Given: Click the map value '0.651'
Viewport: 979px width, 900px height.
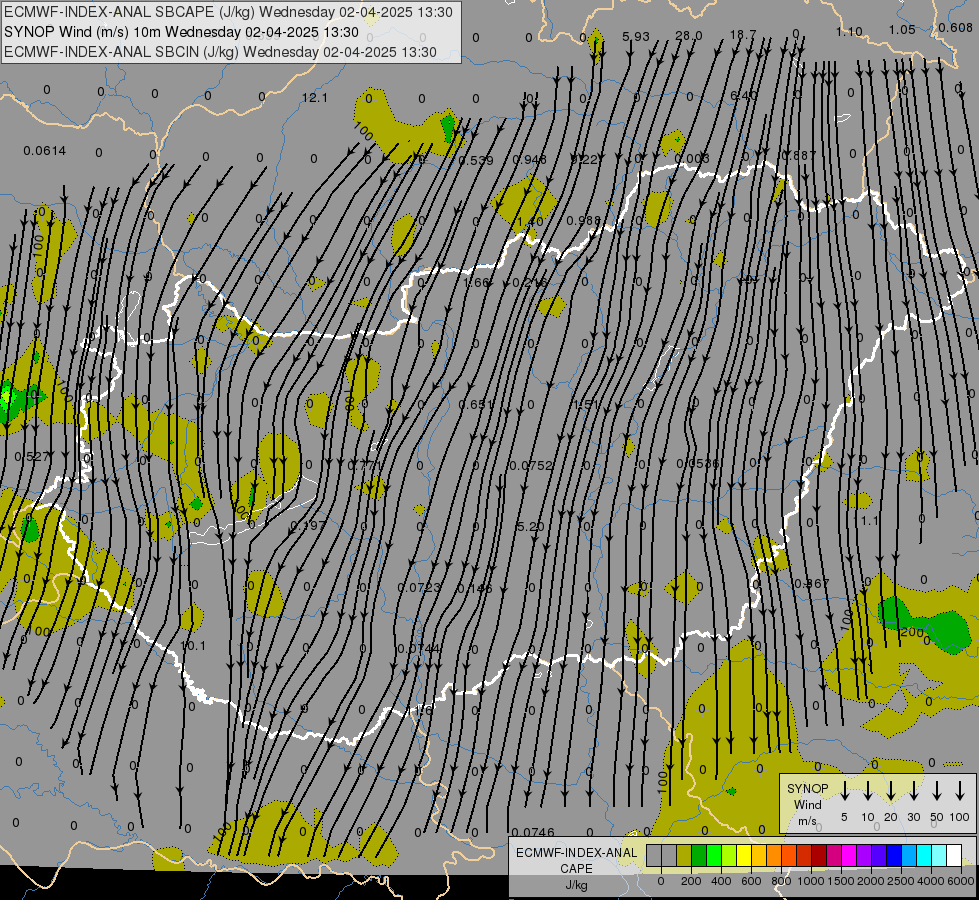Looking at the screenshot, I should click(476, 405).
